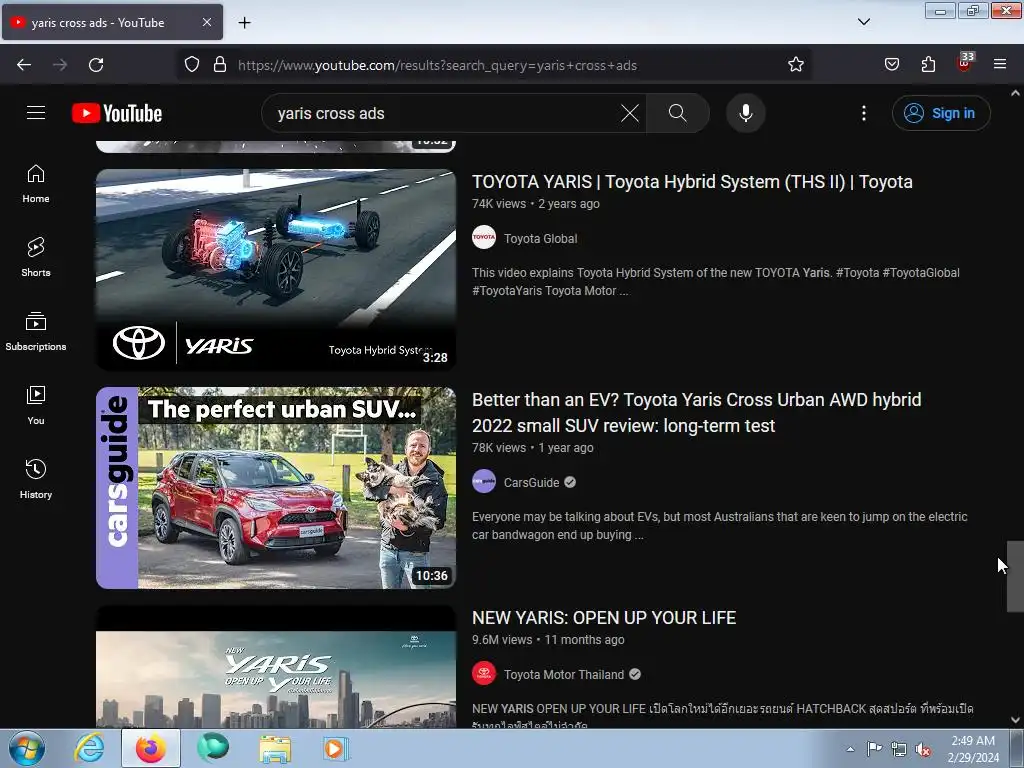This screenshot has height=768, width=1024.
Task: Open the muted volume tray icon
Action: pyautogui.click(x=923, y=749)
